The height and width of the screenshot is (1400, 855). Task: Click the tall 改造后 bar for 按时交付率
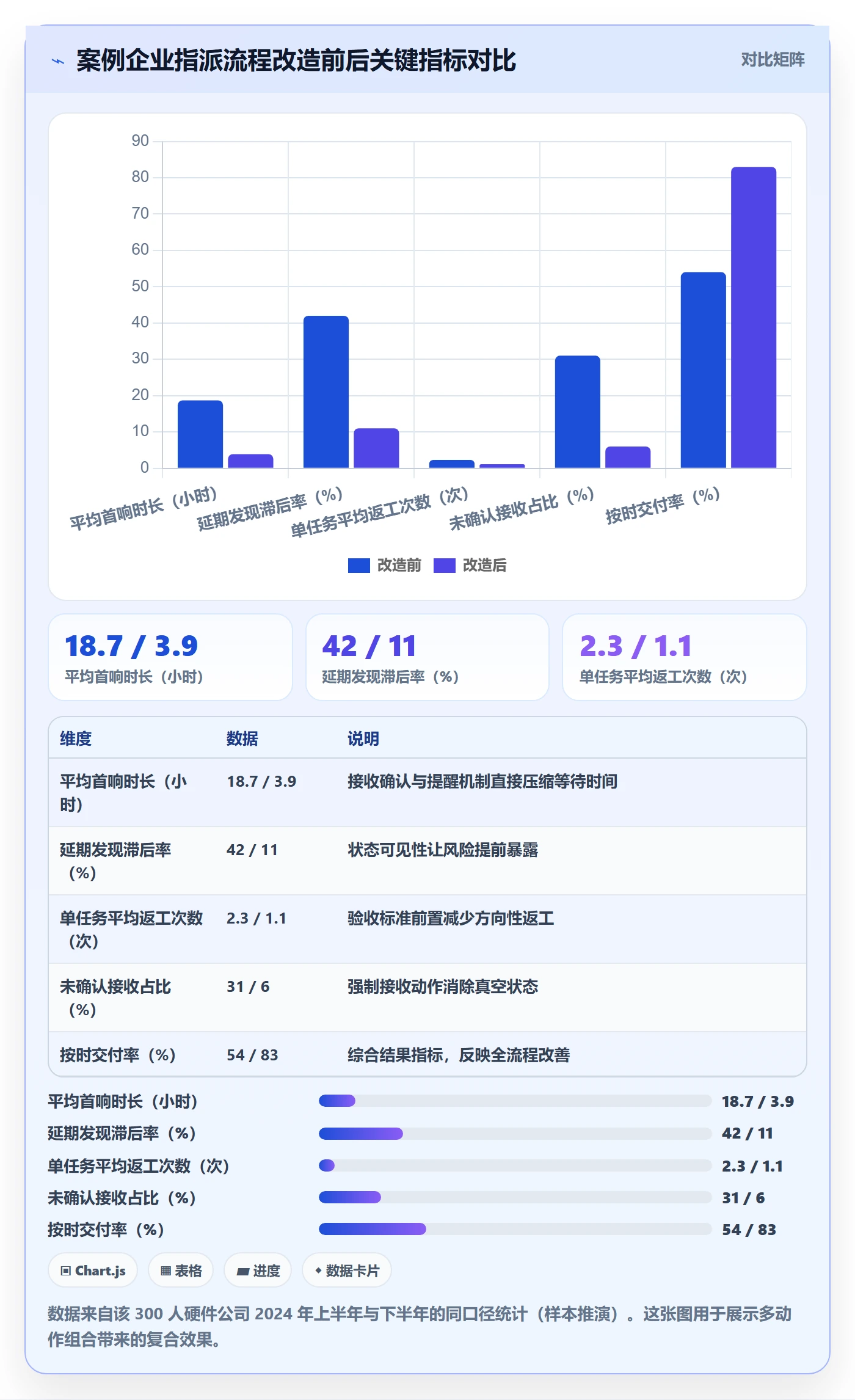(754, 318)
